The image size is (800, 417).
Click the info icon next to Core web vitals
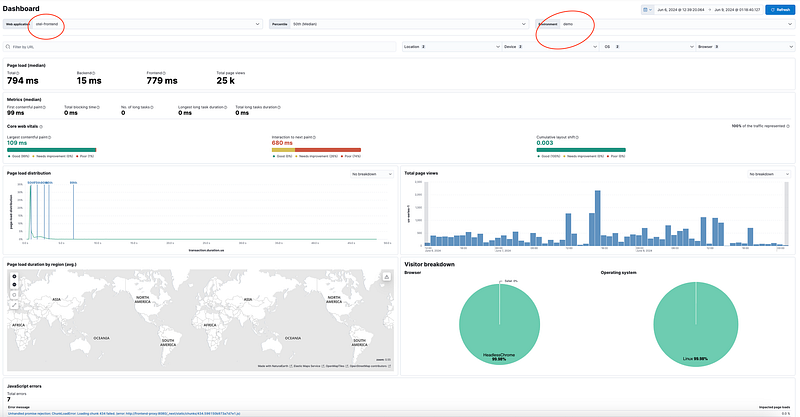pos(41,127)
